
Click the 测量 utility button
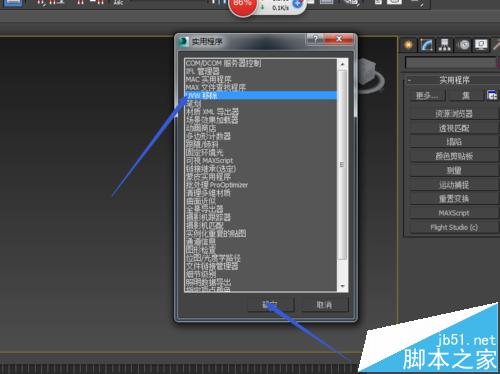[454, 170]
